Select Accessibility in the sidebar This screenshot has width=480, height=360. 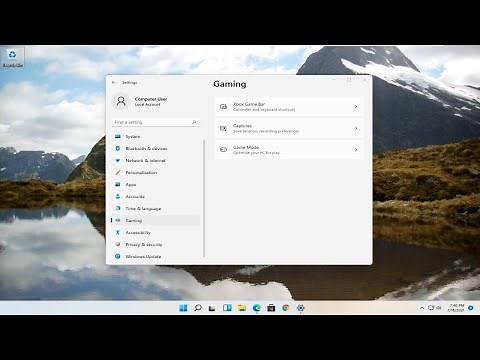156,233
